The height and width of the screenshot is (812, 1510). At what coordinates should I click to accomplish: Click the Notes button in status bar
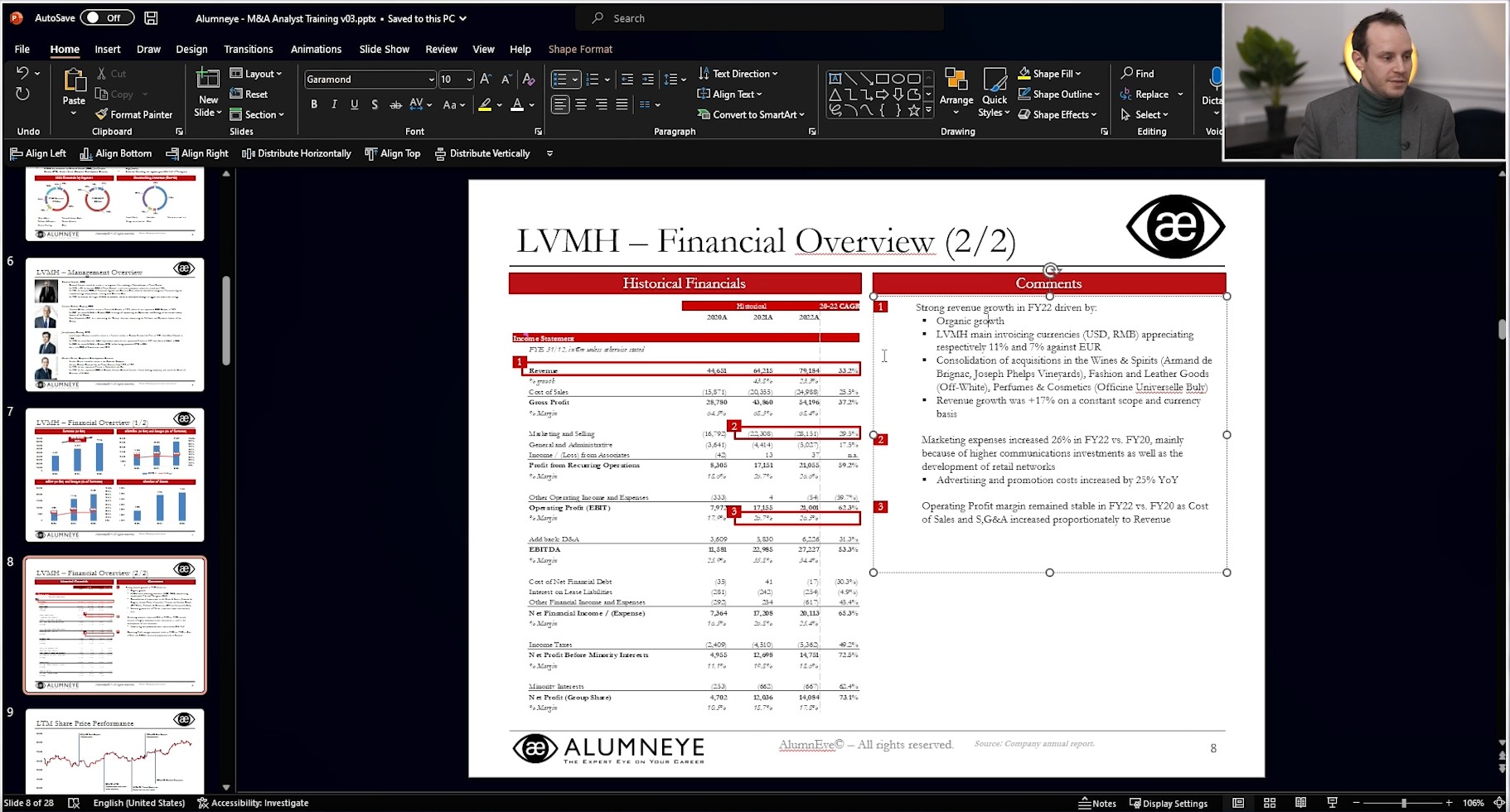click(x=1097, y=803)
